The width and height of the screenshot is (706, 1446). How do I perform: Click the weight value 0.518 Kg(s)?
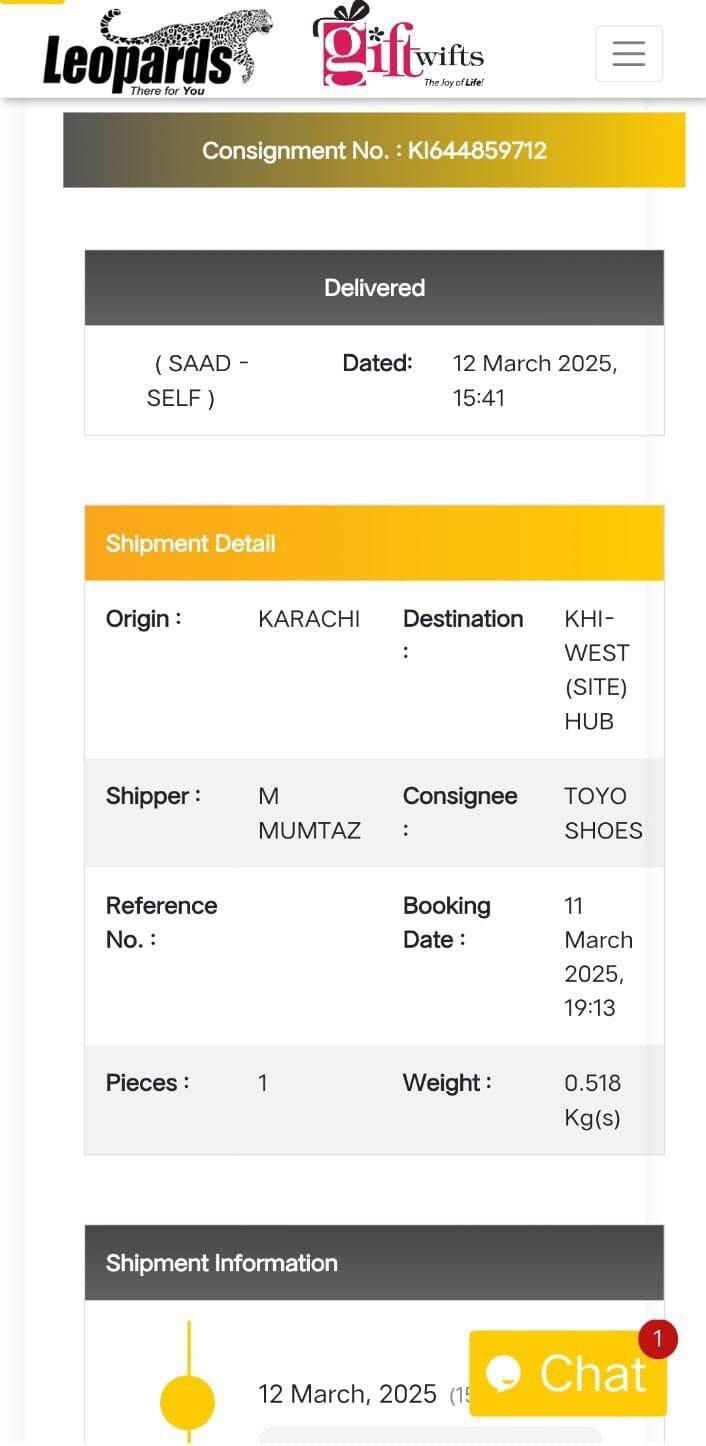pyautogui.click(x=592, y=1100)
